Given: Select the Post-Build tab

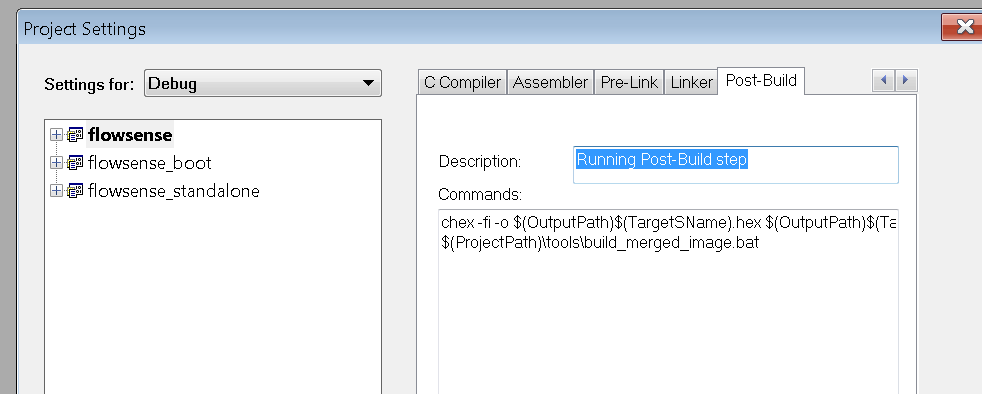Looking at the screenshot, I should pyautogui.click(x=761, y=80).
